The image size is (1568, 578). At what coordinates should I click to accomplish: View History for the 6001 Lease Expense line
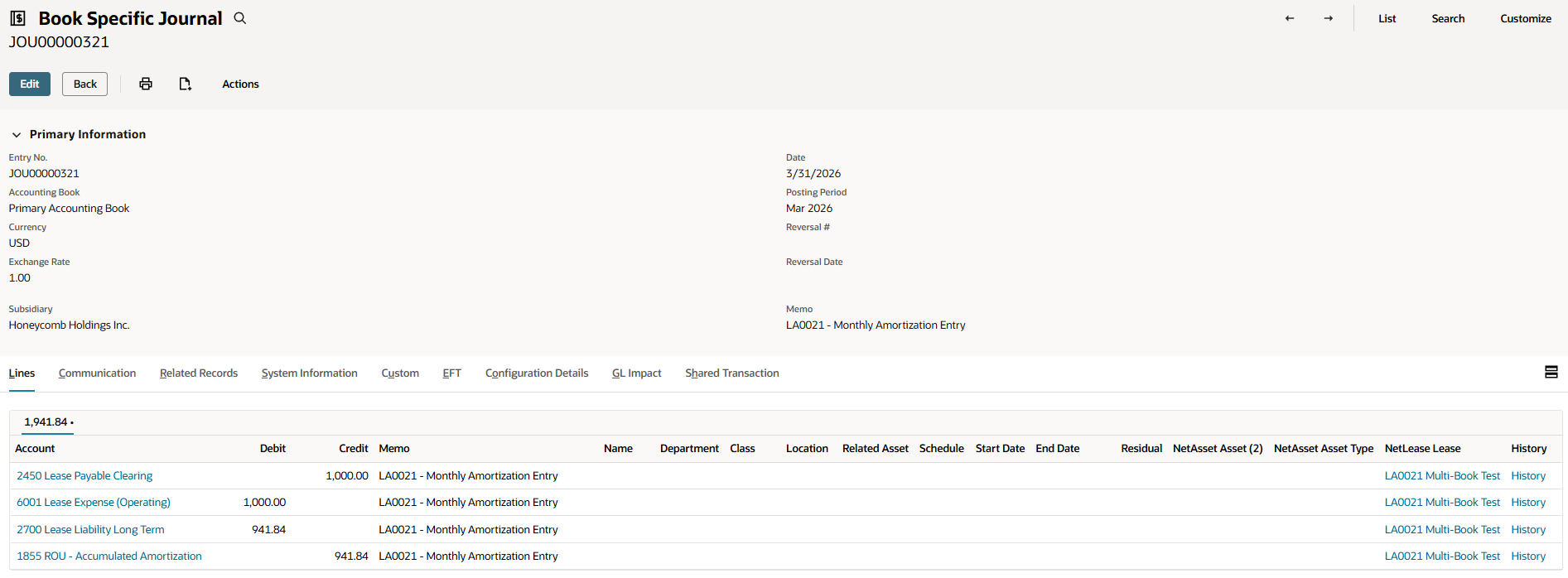[1527, 503]
